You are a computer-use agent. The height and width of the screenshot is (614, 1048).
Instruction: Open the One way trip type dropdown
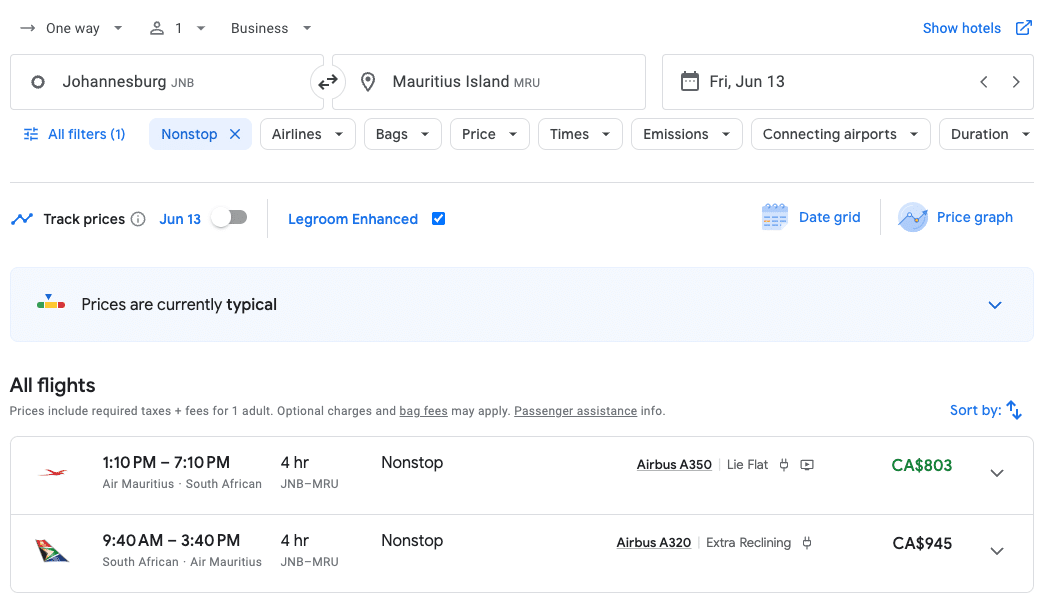point(71,28)
